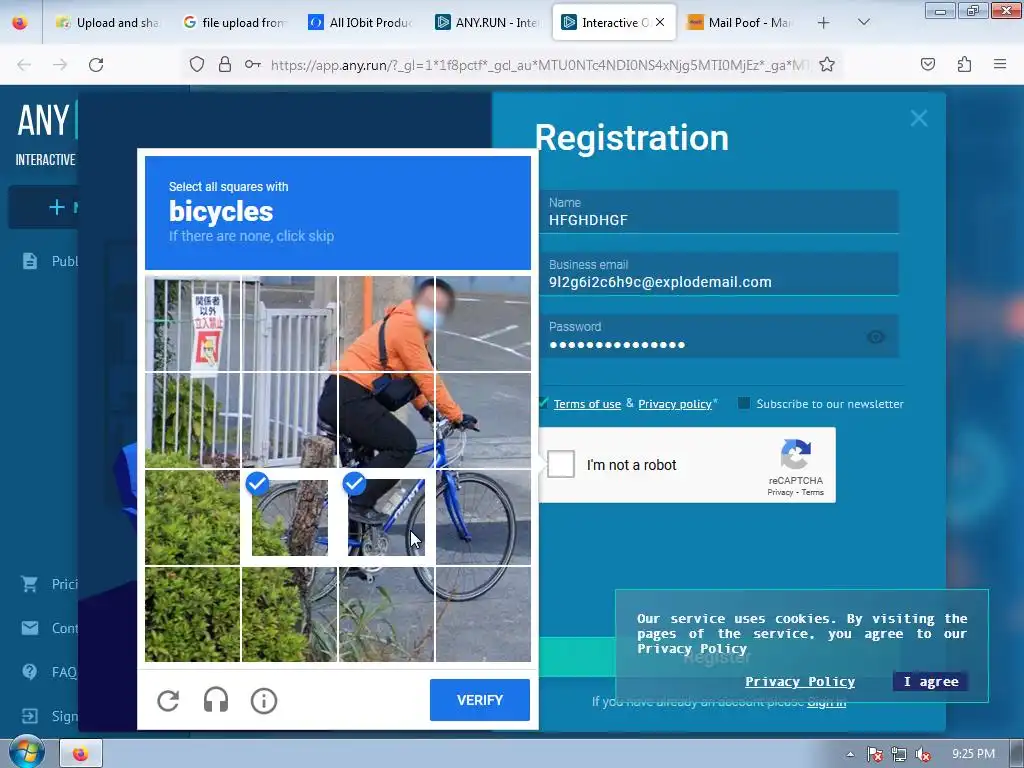The width and height of the screenshot is (1024, 768).
Task: Open Firefox View icon in tab bar
Action: point(20,22)
